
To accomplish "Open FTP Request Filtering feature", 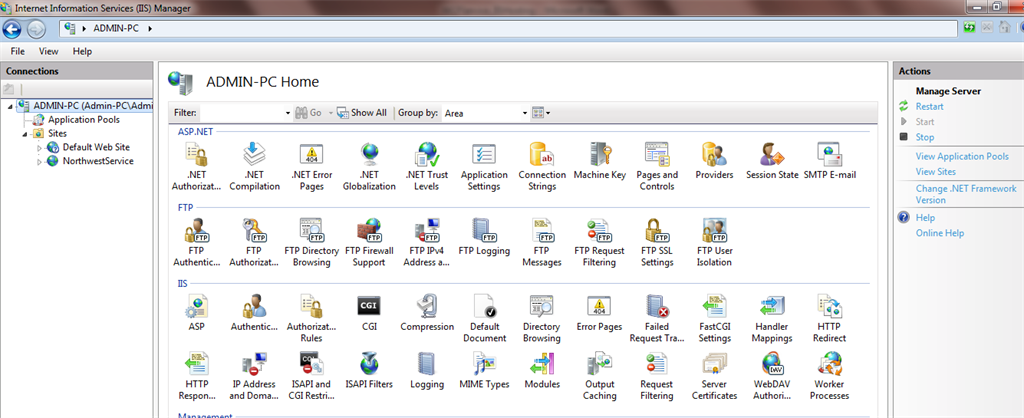I will click(x=600, y=242).
